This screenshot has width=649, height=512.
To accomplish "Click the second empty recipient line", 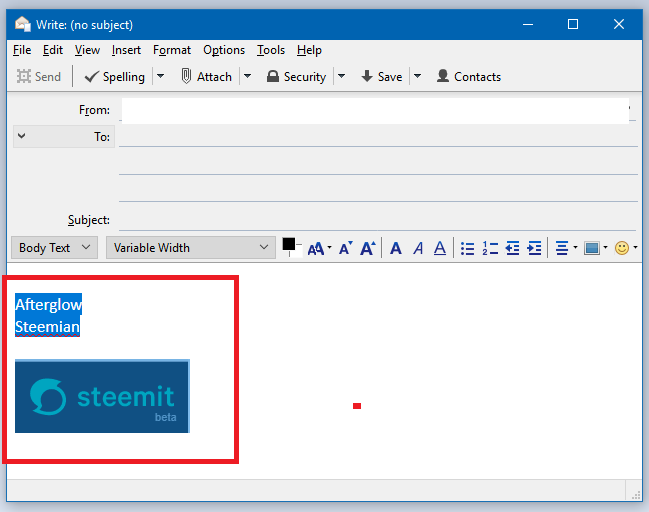I will (x=378, y=164).
